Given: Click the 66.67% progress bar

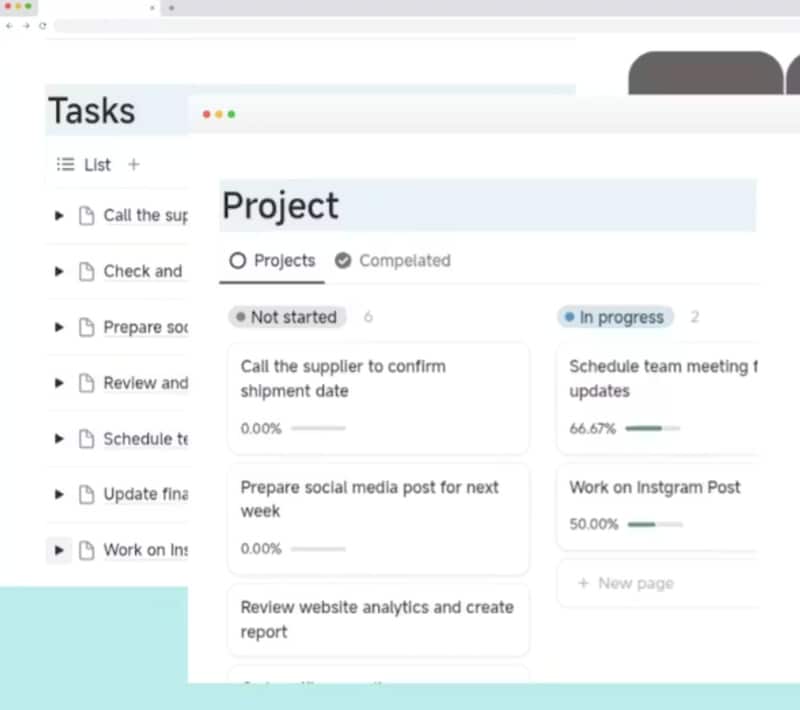Looking at the screenshot, I should pyautogui.click(x=652, y=428).
